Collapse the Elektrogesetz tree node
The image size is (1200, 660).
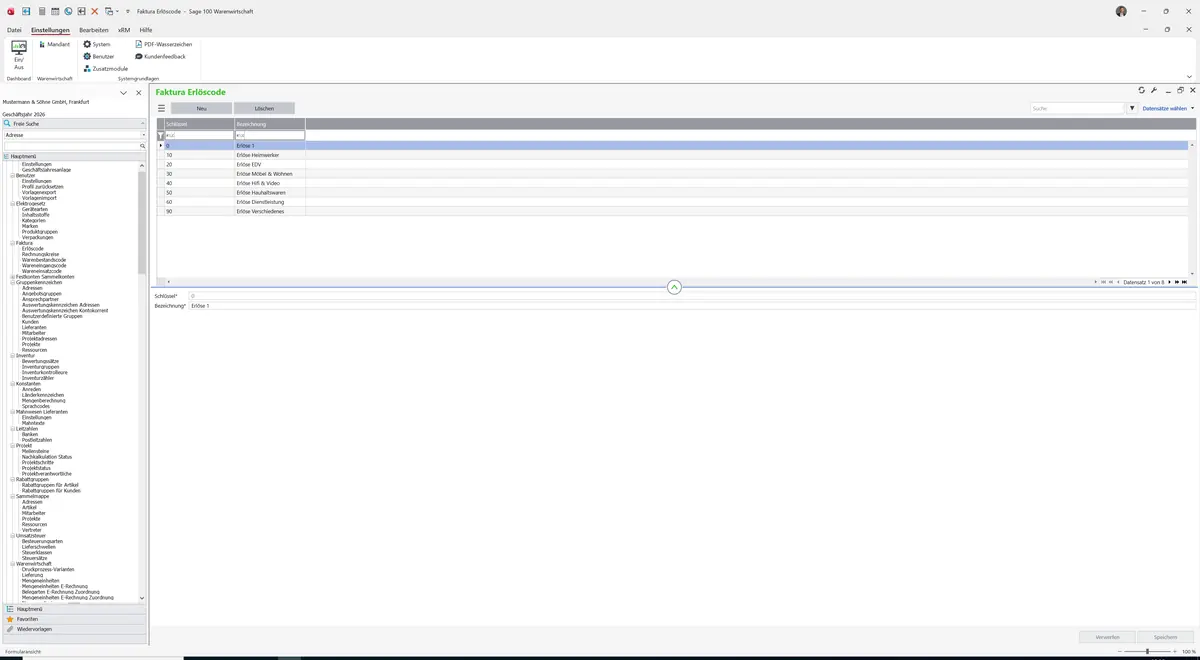coord(12,203)
